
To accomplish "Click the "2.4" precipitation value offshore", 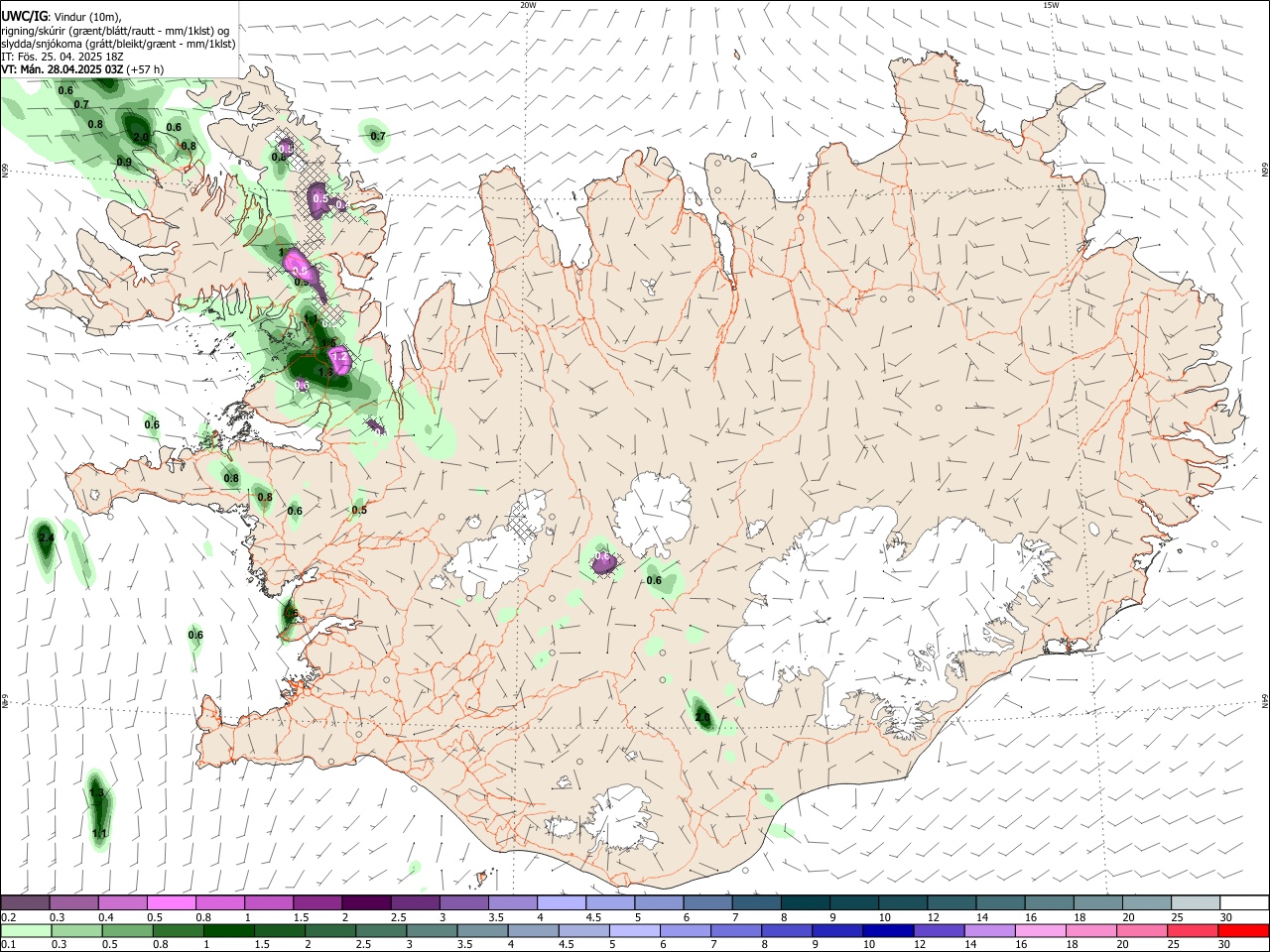I will (46, 537).
